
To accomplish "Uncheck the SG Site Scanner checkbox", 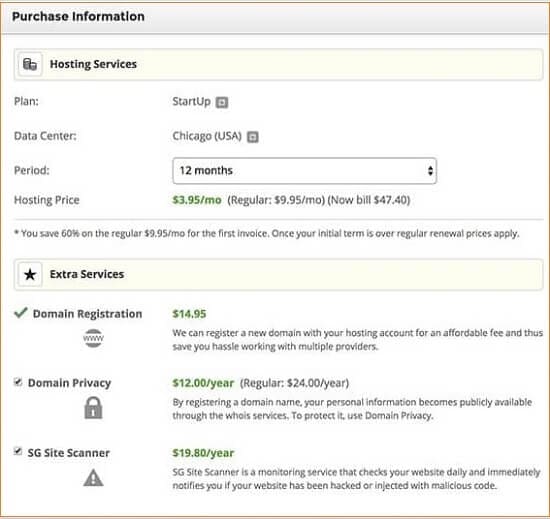I will [18, 451].
